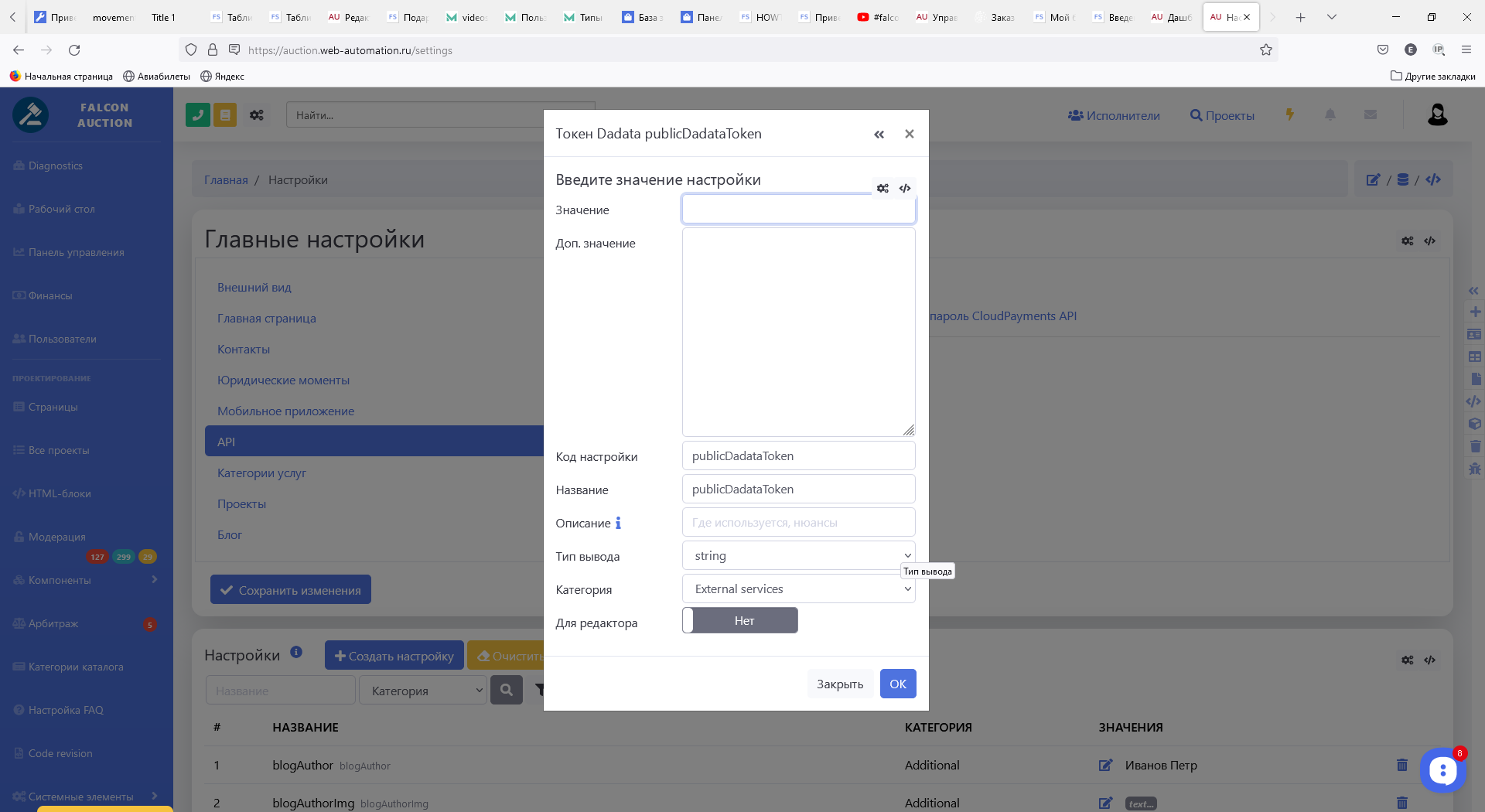The image size is (1485, 812).
Task: Open the Категория filter dropdown in settings list
Action: (423, 691)
